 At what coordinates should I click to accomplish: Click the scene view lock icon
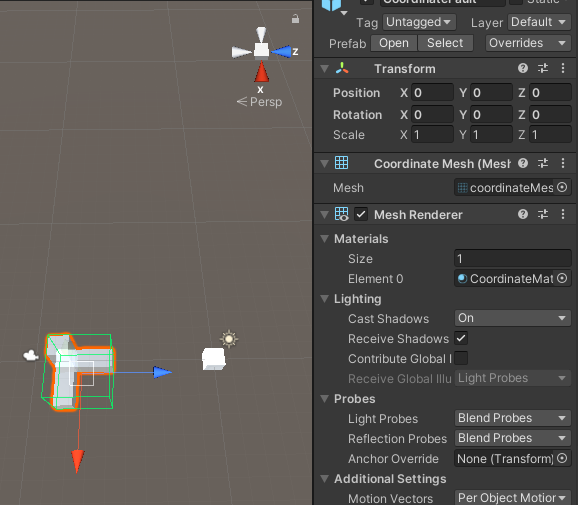point(295,19)
